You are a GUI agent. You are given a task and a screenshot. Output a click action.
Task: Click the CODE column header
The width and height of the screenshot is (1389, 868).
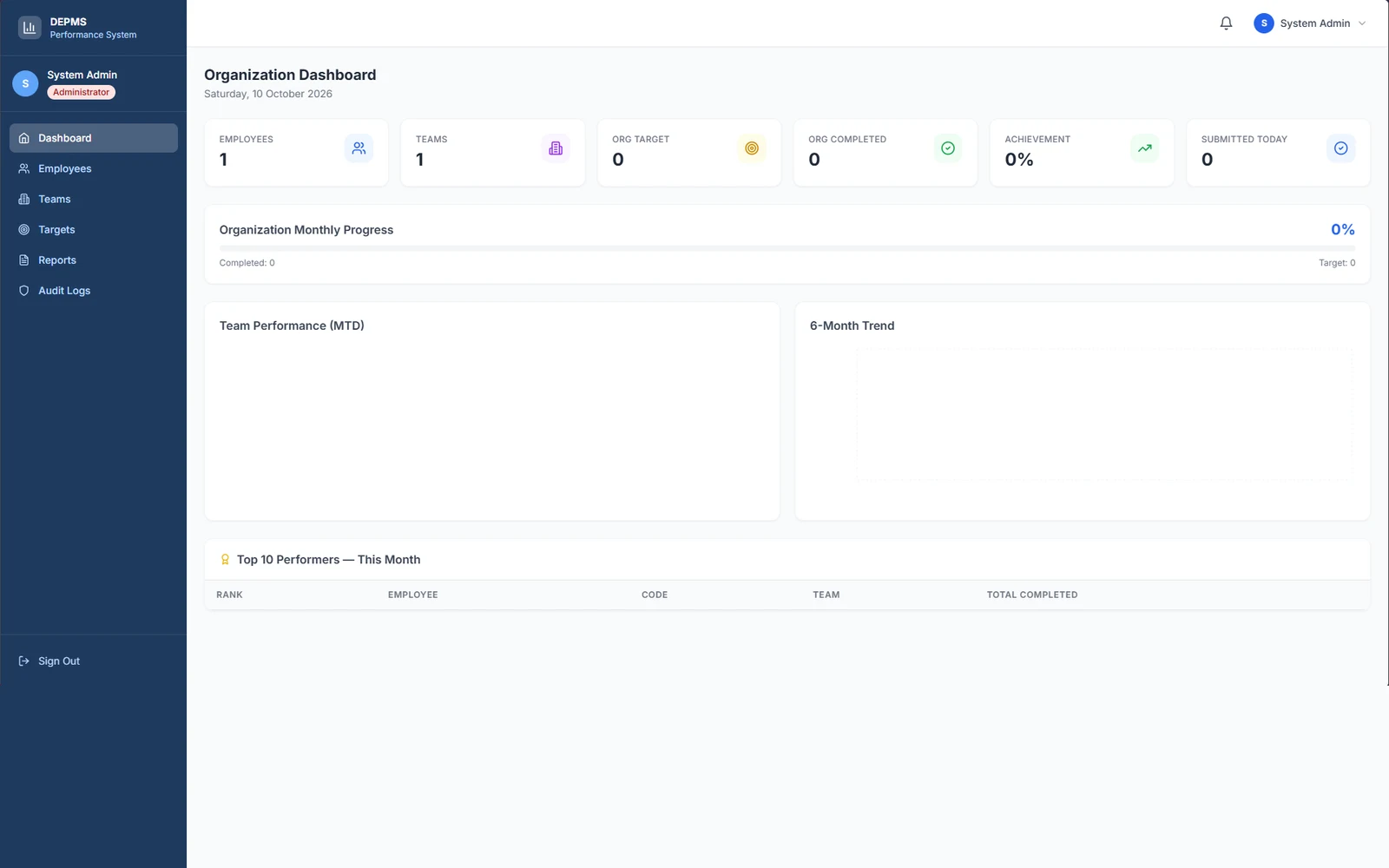click(x=655, y=595)
